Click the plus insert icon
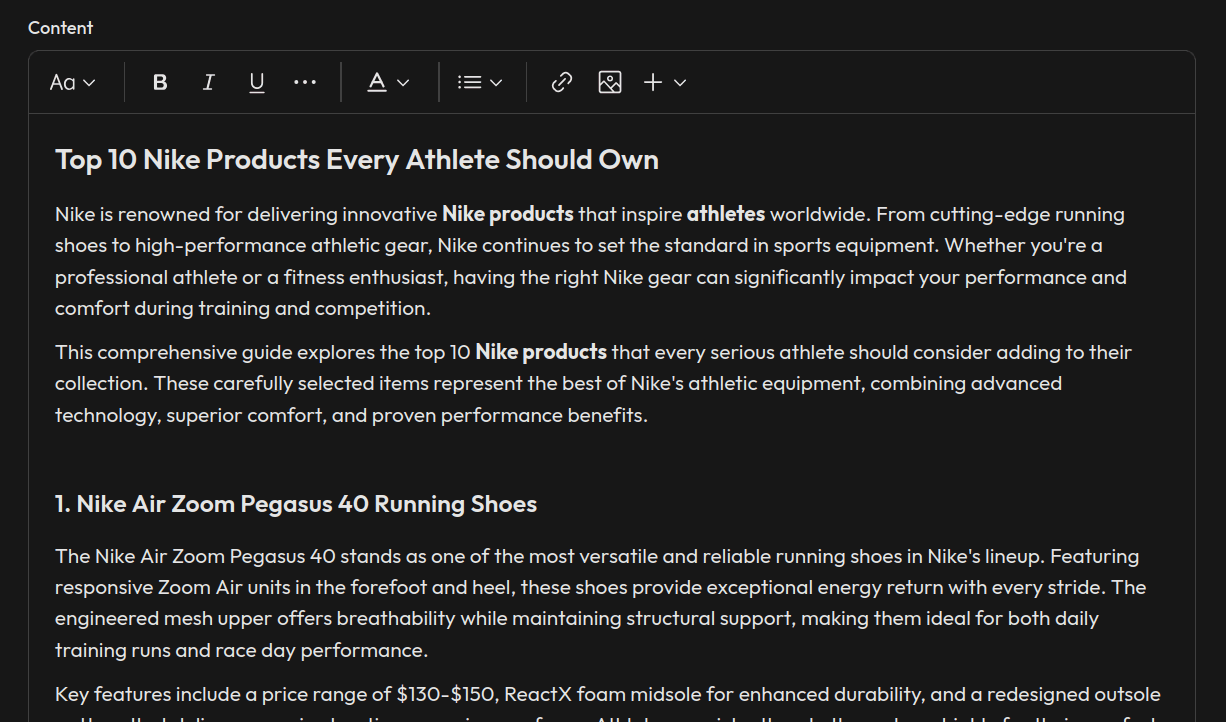1226x722 pixels. click(653, 82)
